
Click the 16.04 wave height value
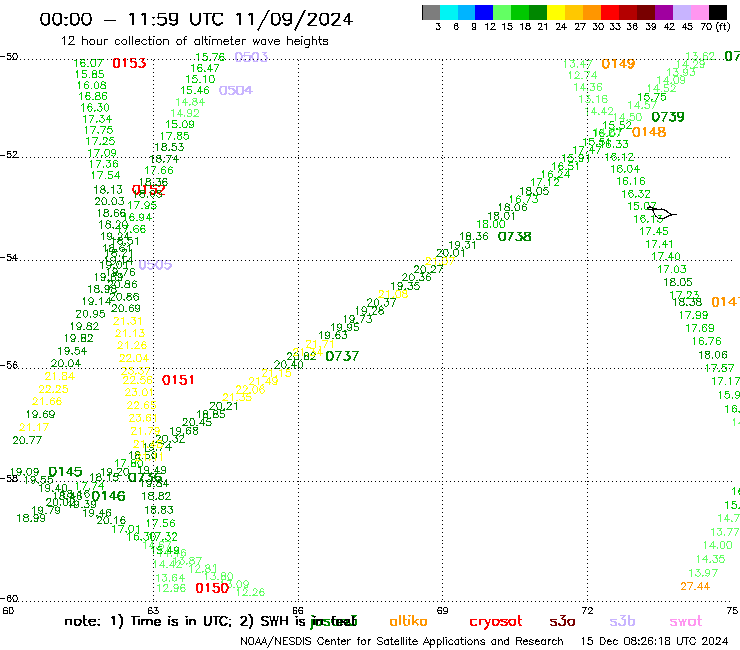tap(625, 169)
